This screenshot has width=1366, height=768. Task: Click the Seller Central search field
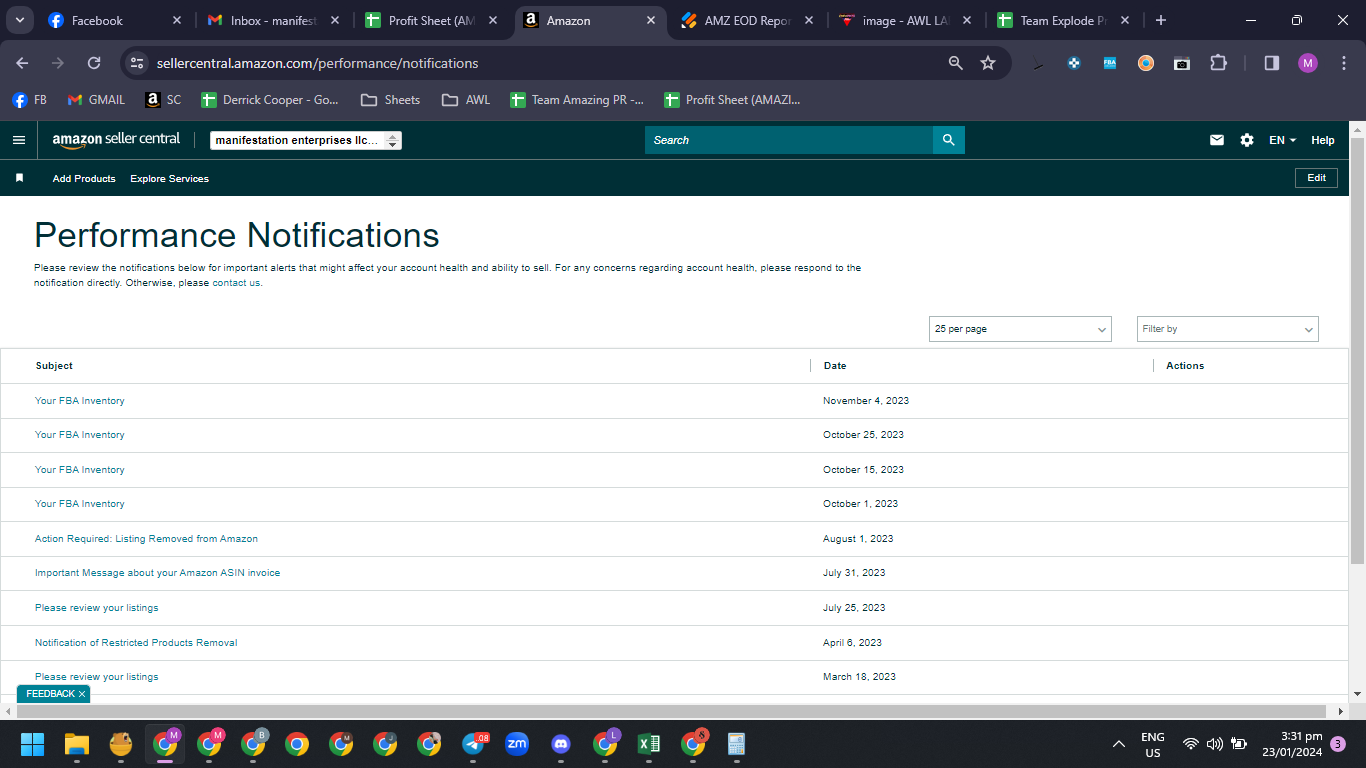coord(789,140)
